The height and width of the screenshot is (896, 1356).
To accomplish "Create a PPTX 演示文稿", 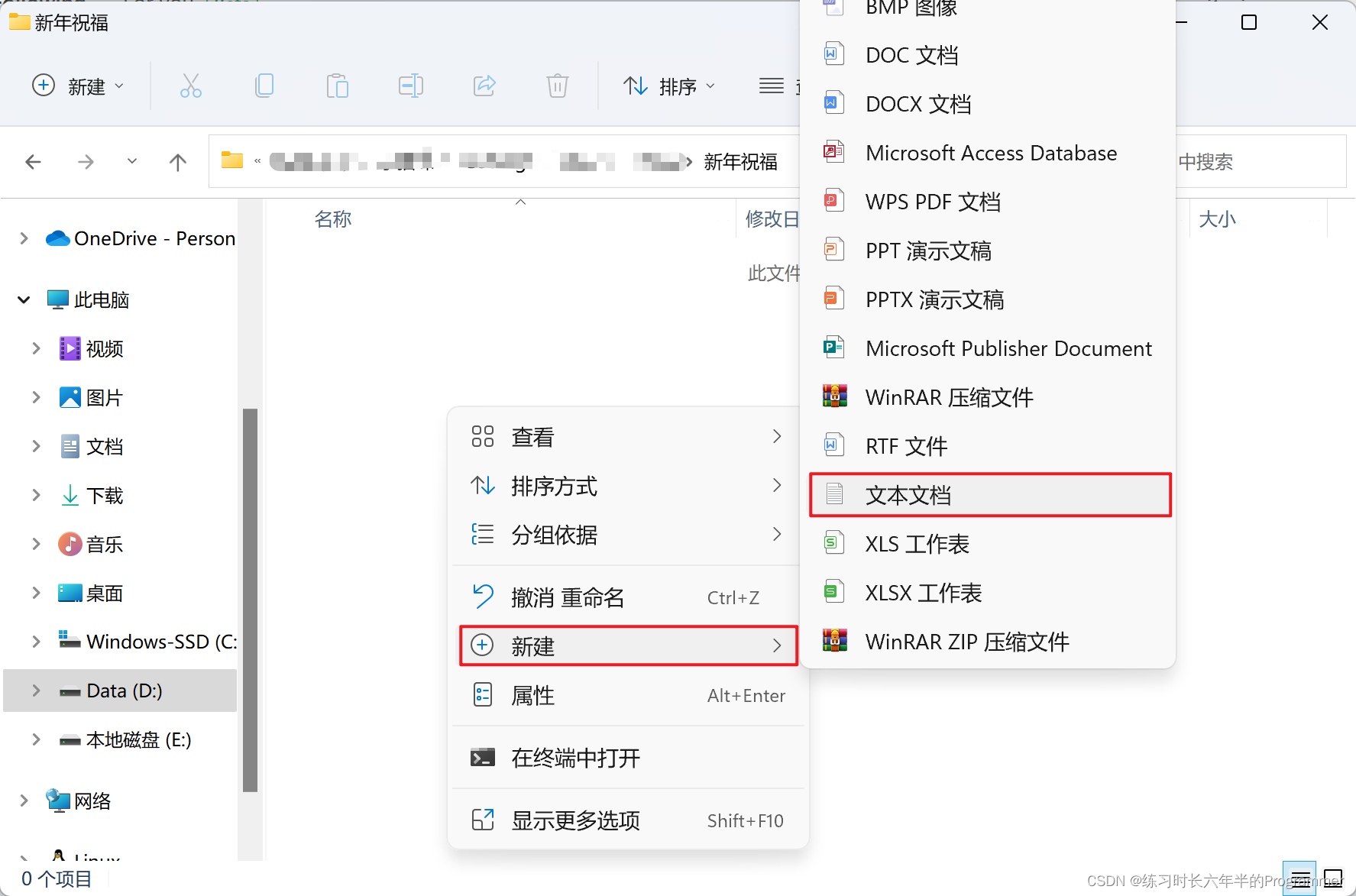I will click(x=989, y=299).
